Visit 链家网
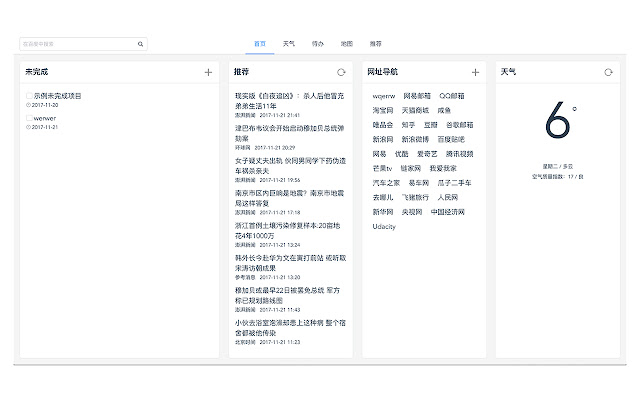Image resolution: width=640 pixels, height=400 pixels. [x=411, y=168]
